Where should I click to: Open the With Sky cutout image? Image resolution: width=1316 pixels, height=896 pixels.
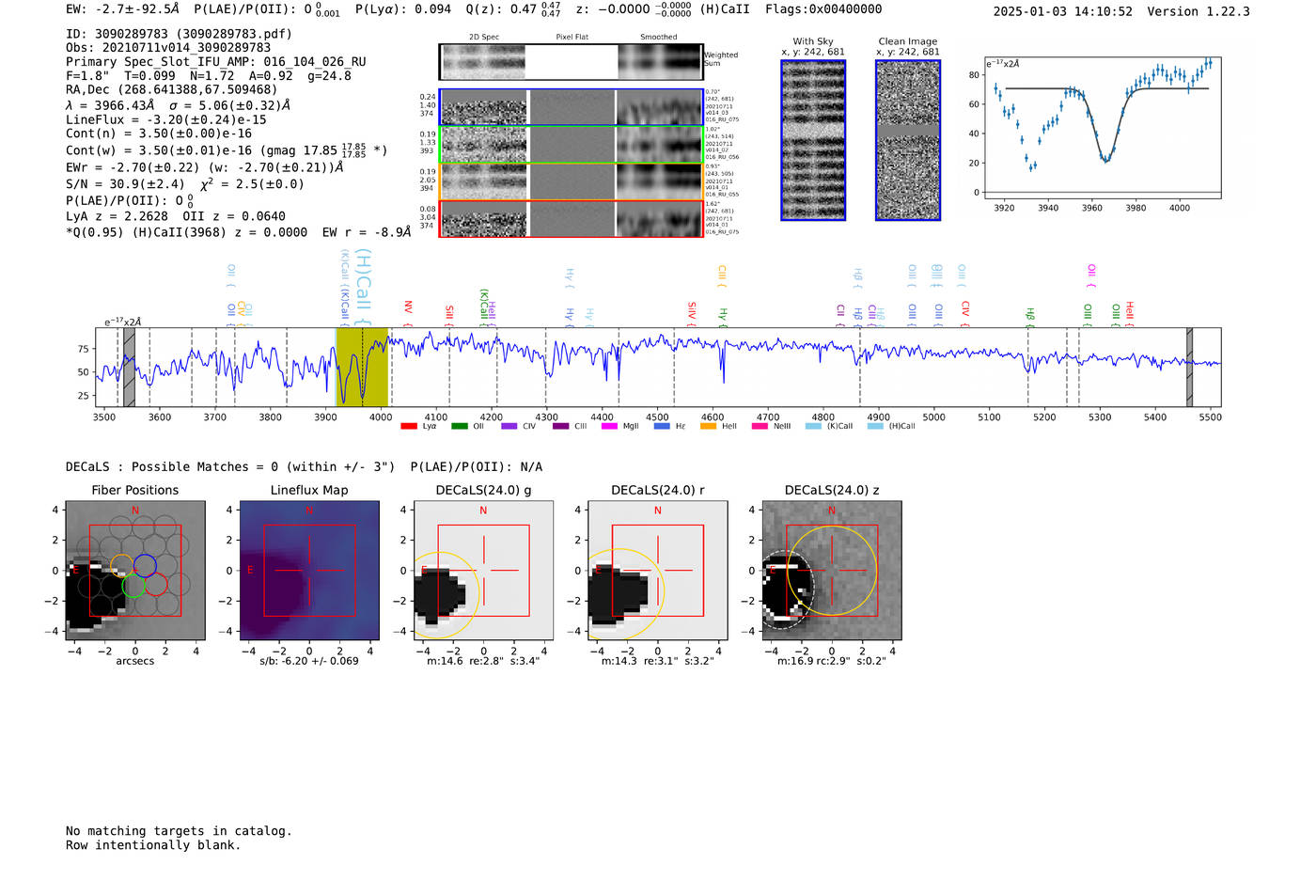pos(813,140)
